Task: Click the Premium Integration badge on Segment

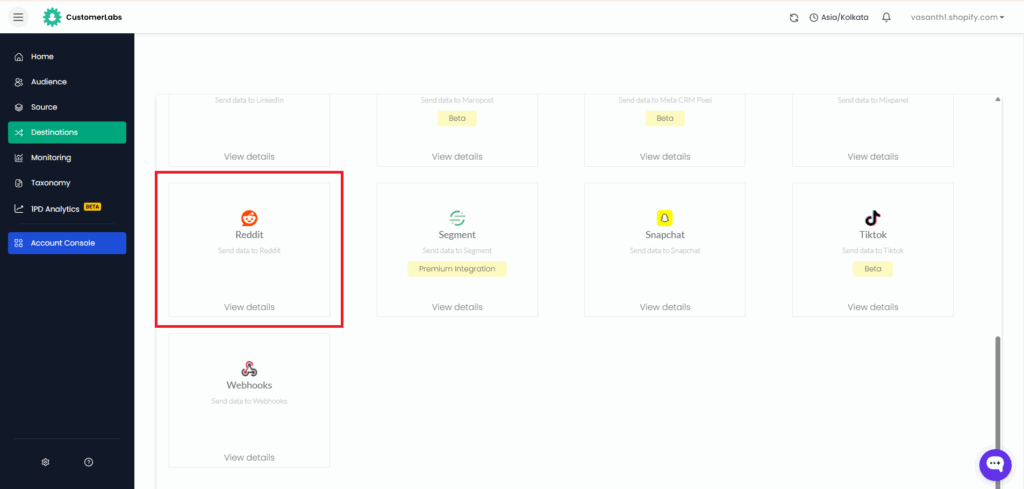Action: pos(457,269)
